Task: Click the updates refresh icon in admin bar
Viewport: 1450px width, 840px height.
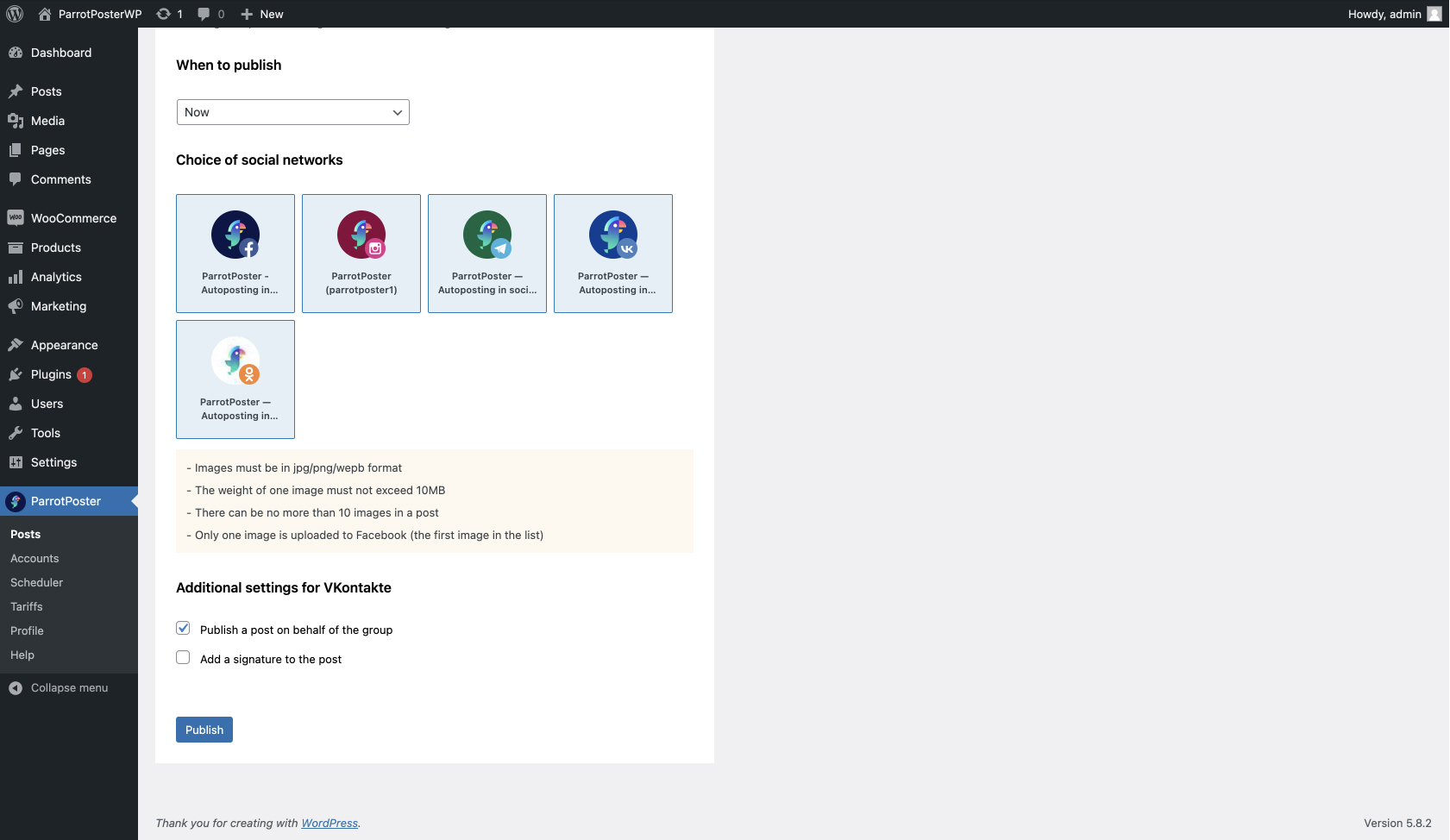Action: pos(163,14)
